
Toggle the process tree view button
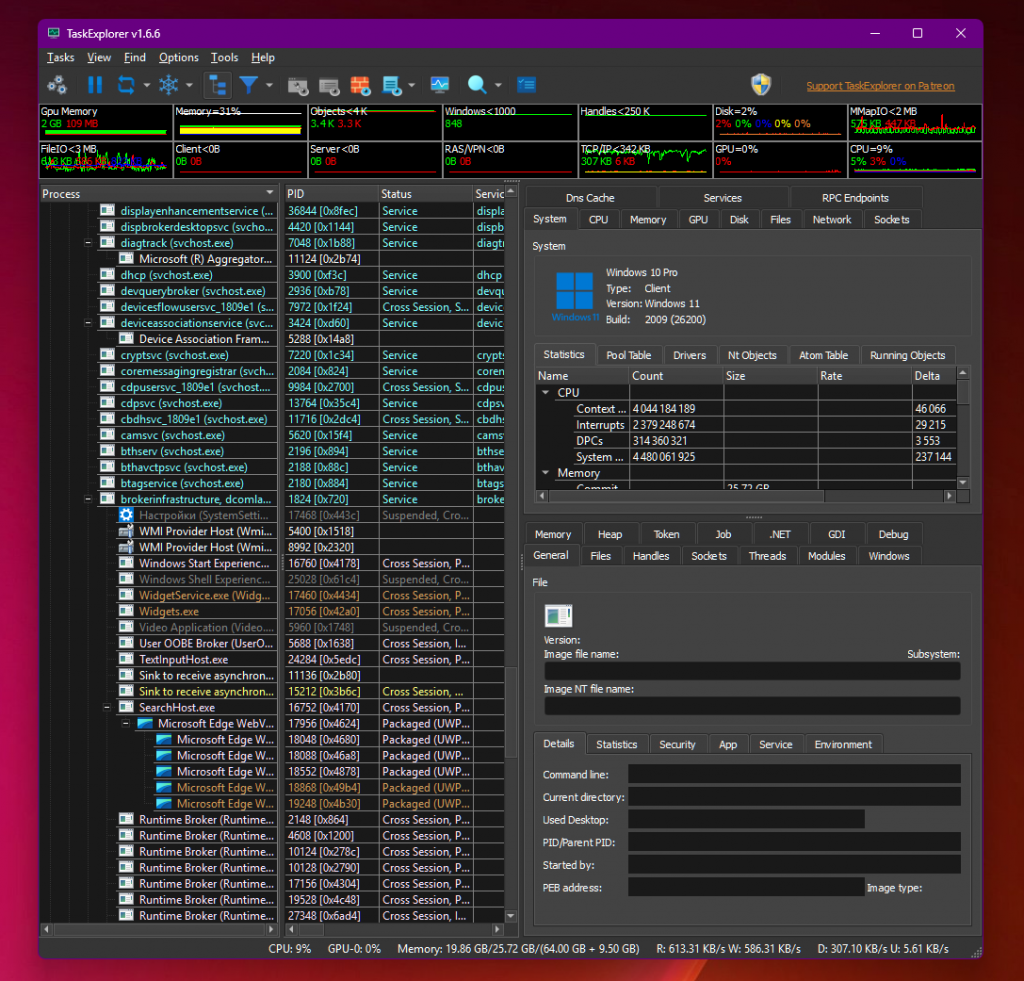[x=216, y=85]
